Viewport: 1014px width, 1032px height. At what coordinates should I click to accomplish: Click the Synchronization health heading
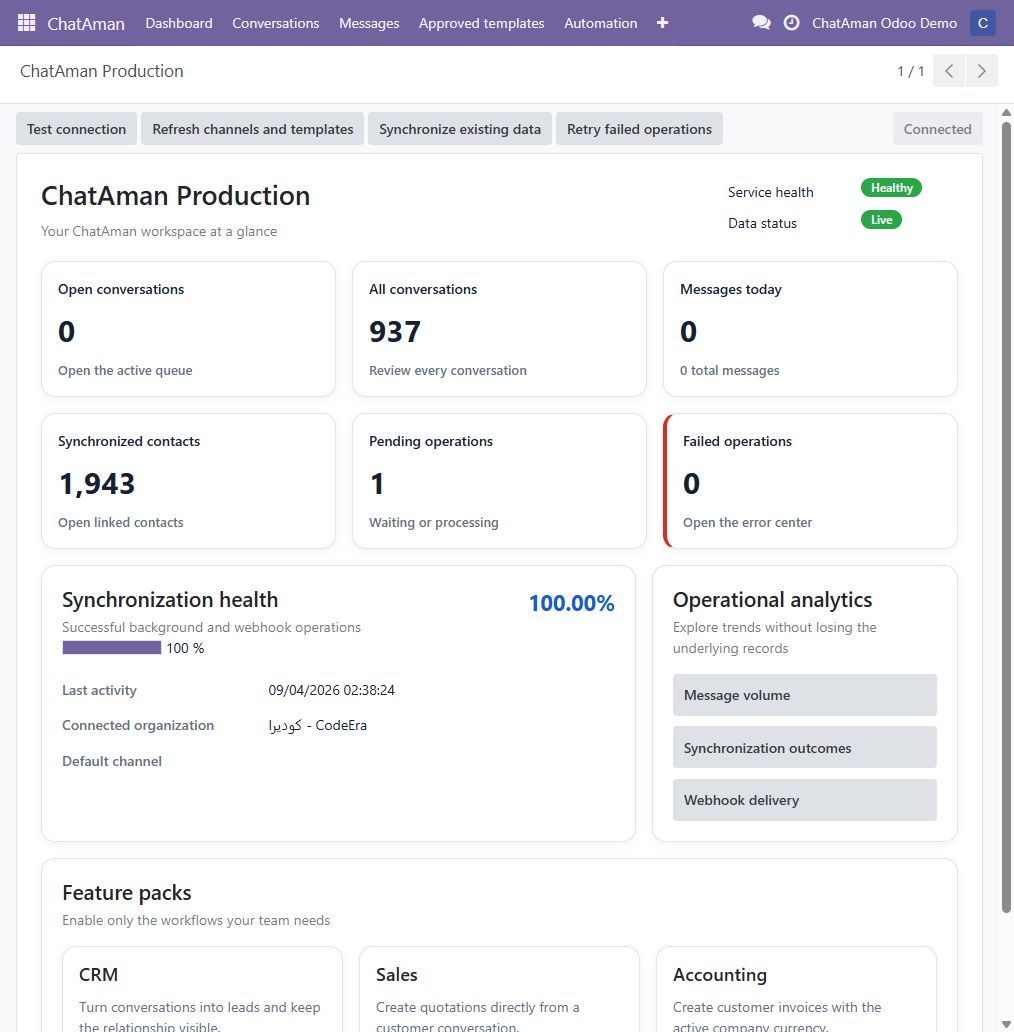click(170, 600)
